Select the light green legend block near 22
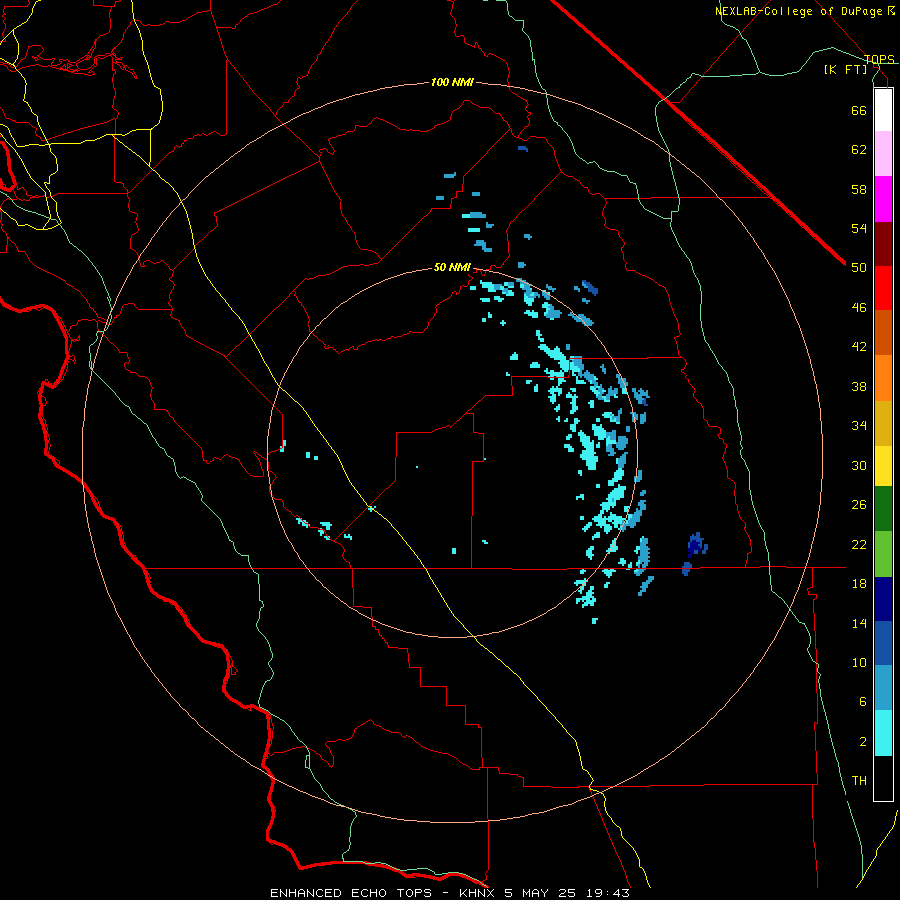The image size is (900, 900). pyautogui.click(x=883, y=554)
